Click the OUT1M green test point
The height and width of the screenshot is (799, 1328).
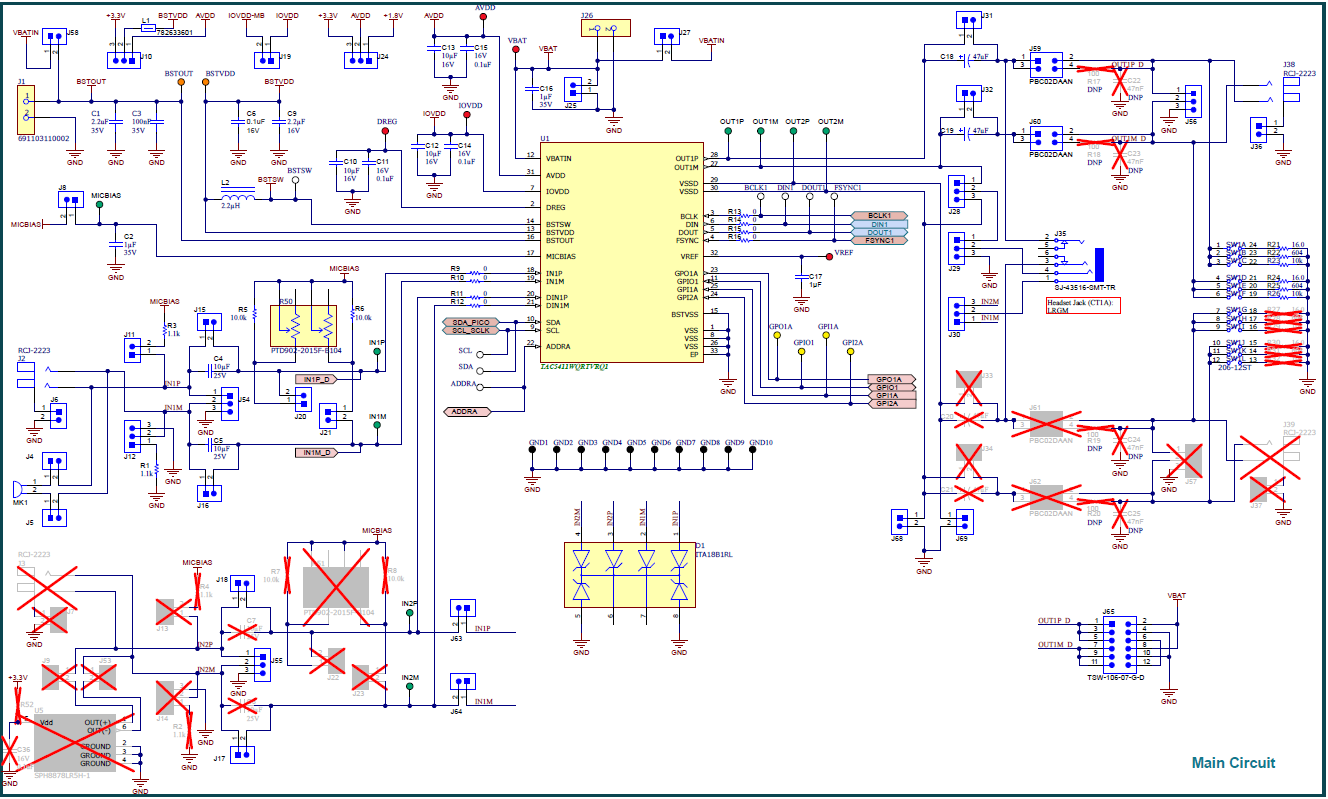coord(762,131)
